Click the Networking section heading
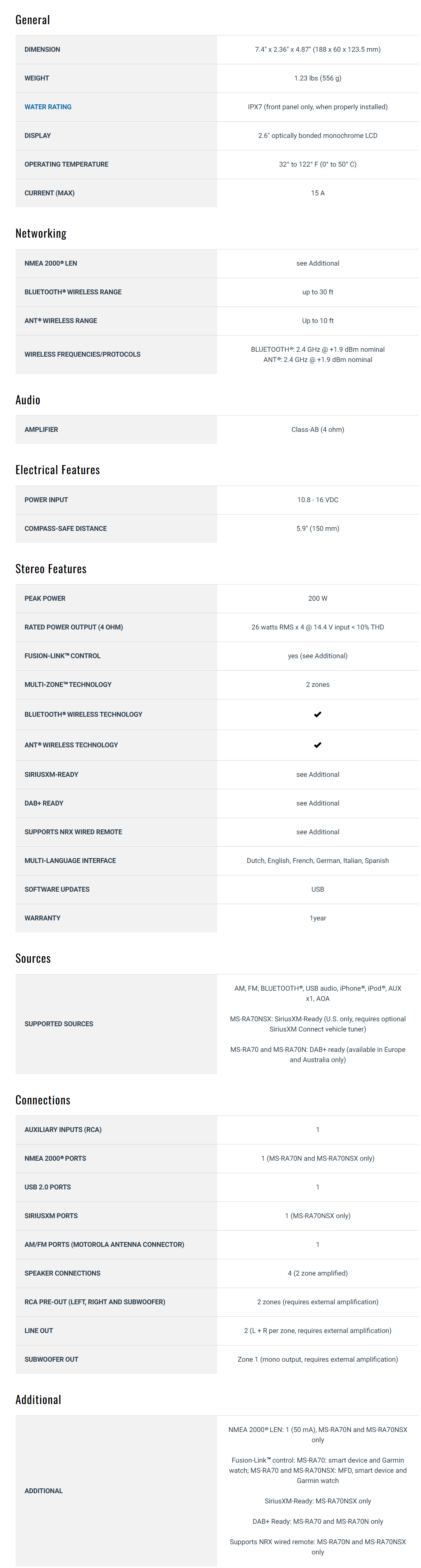Image resolution: width=421 pixels, height=1568 pixels. point(41,234)
